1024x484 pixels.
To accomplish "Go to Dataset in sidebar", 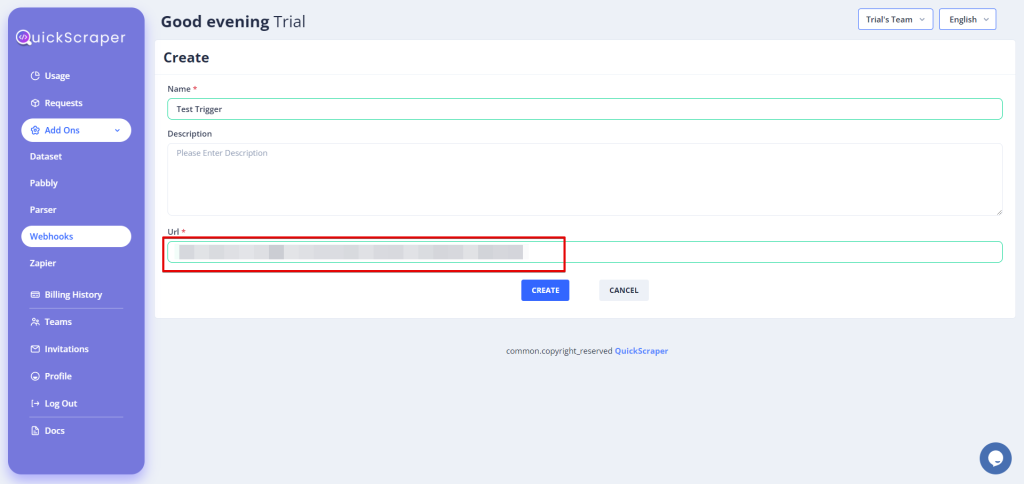I will pos(46,157).
